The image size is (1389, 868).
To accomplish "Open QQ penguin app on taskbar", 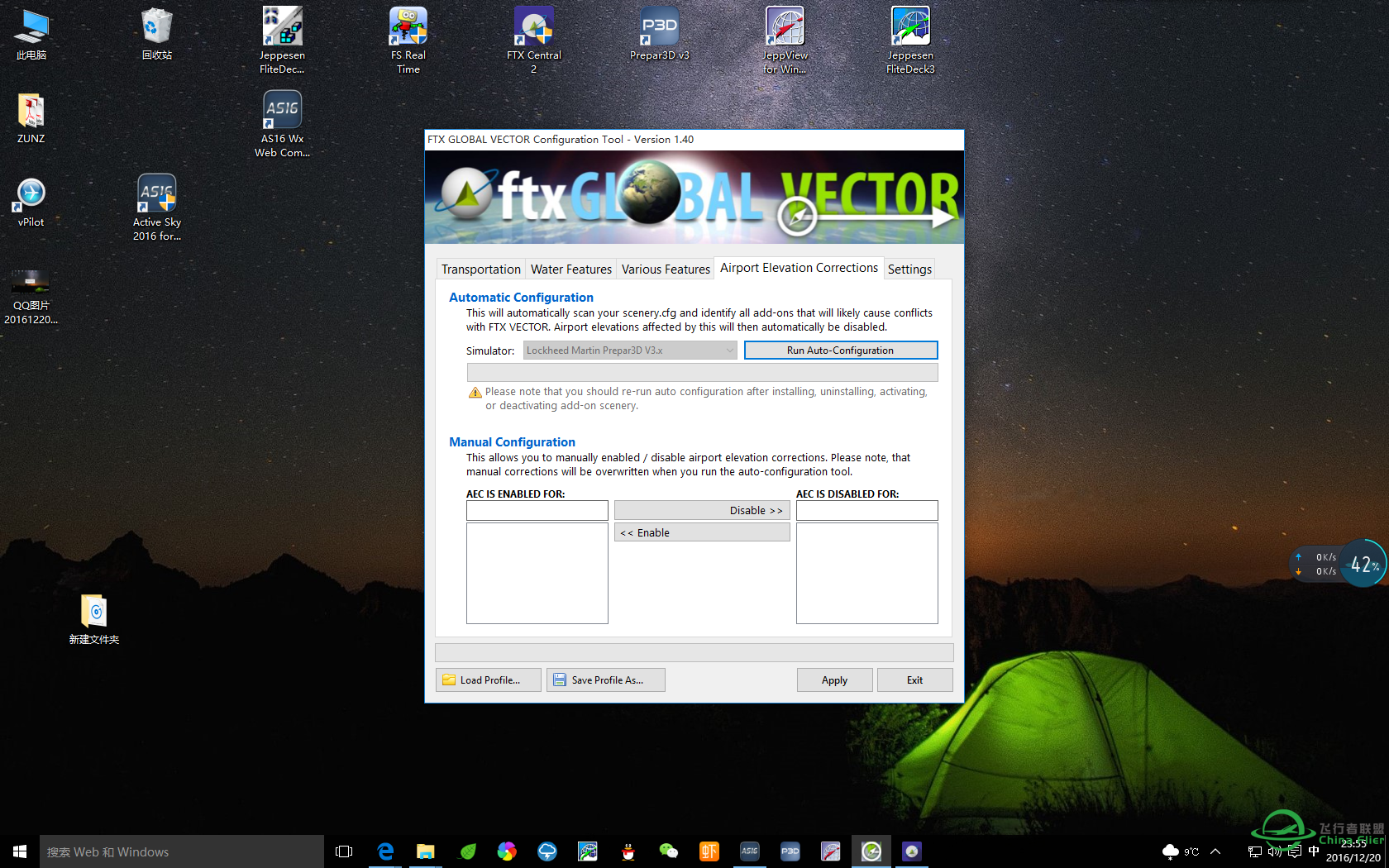I will [x=628, y=851].
